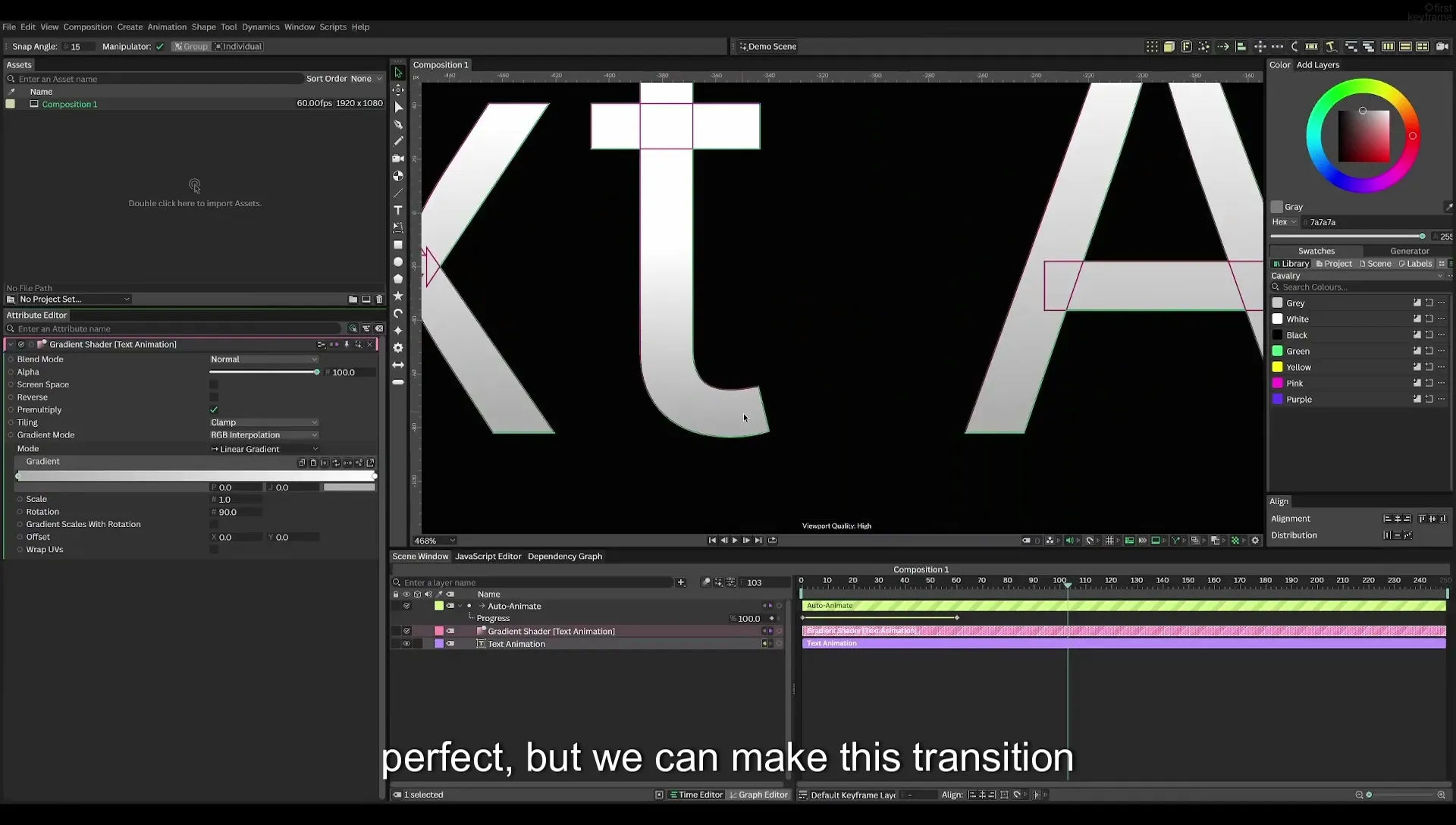Switch to the Graph Editor
Screen dimensions: 1456x825
pyautogui.click(x=758, y=795)
